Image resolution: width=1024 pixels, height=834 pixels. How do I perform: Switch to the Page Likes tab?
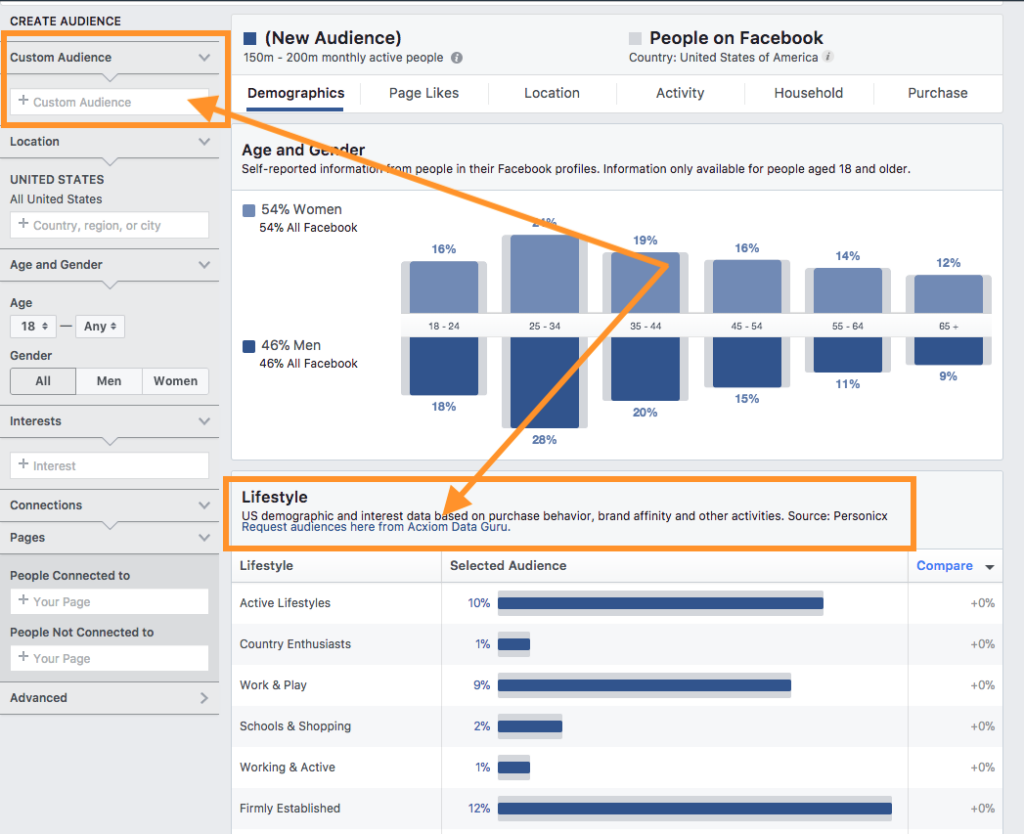[421, 92]
